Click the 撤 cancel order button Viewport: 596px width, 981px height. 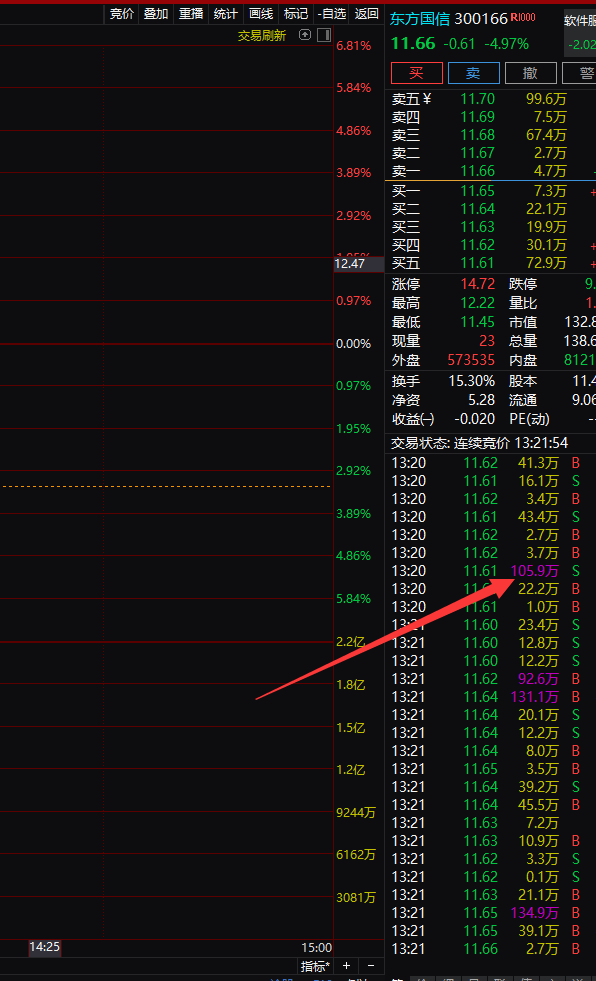(530, 73)
